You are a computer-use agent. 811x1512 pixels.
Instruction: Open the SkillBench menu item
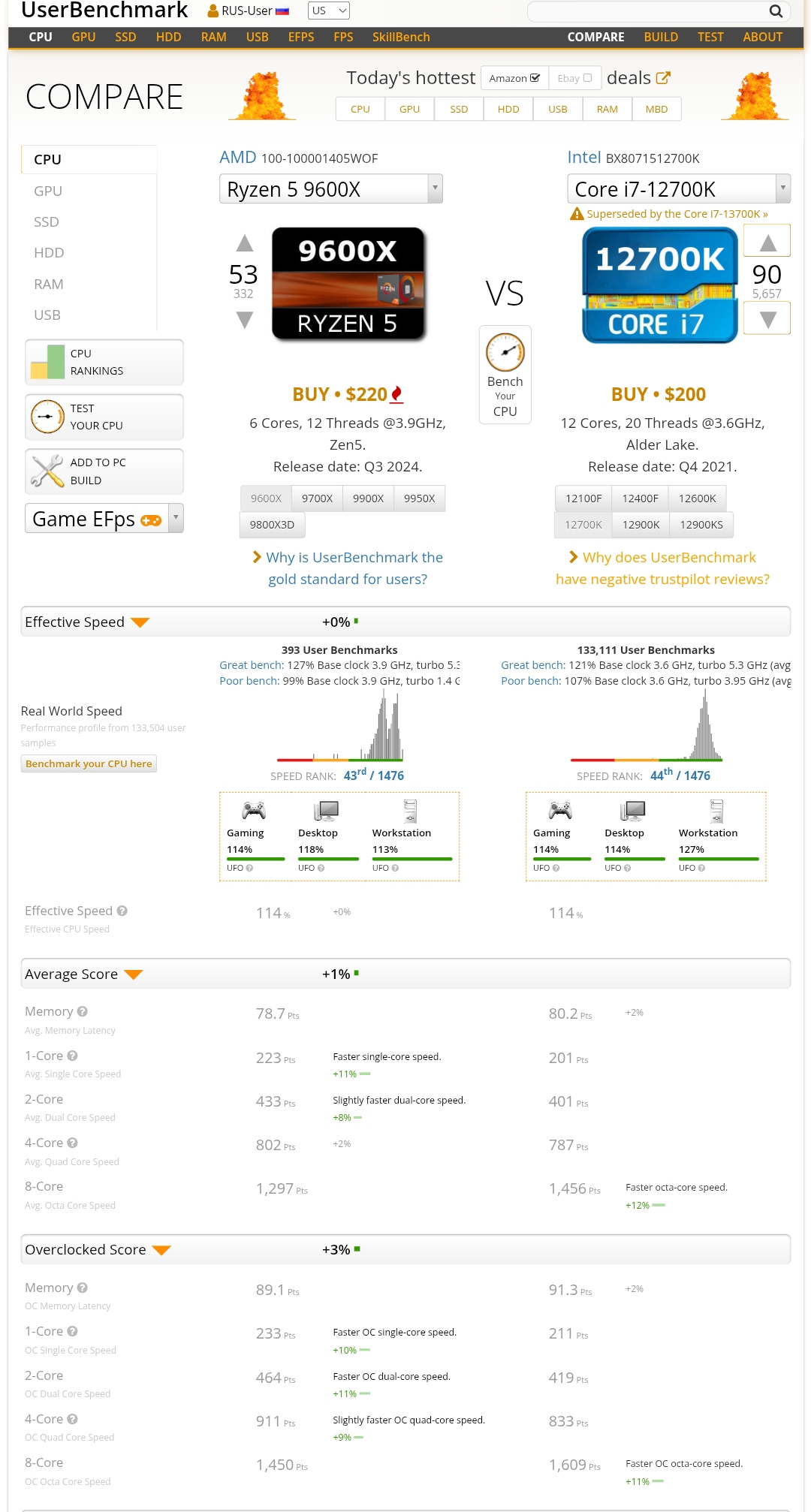pos(401,37)
